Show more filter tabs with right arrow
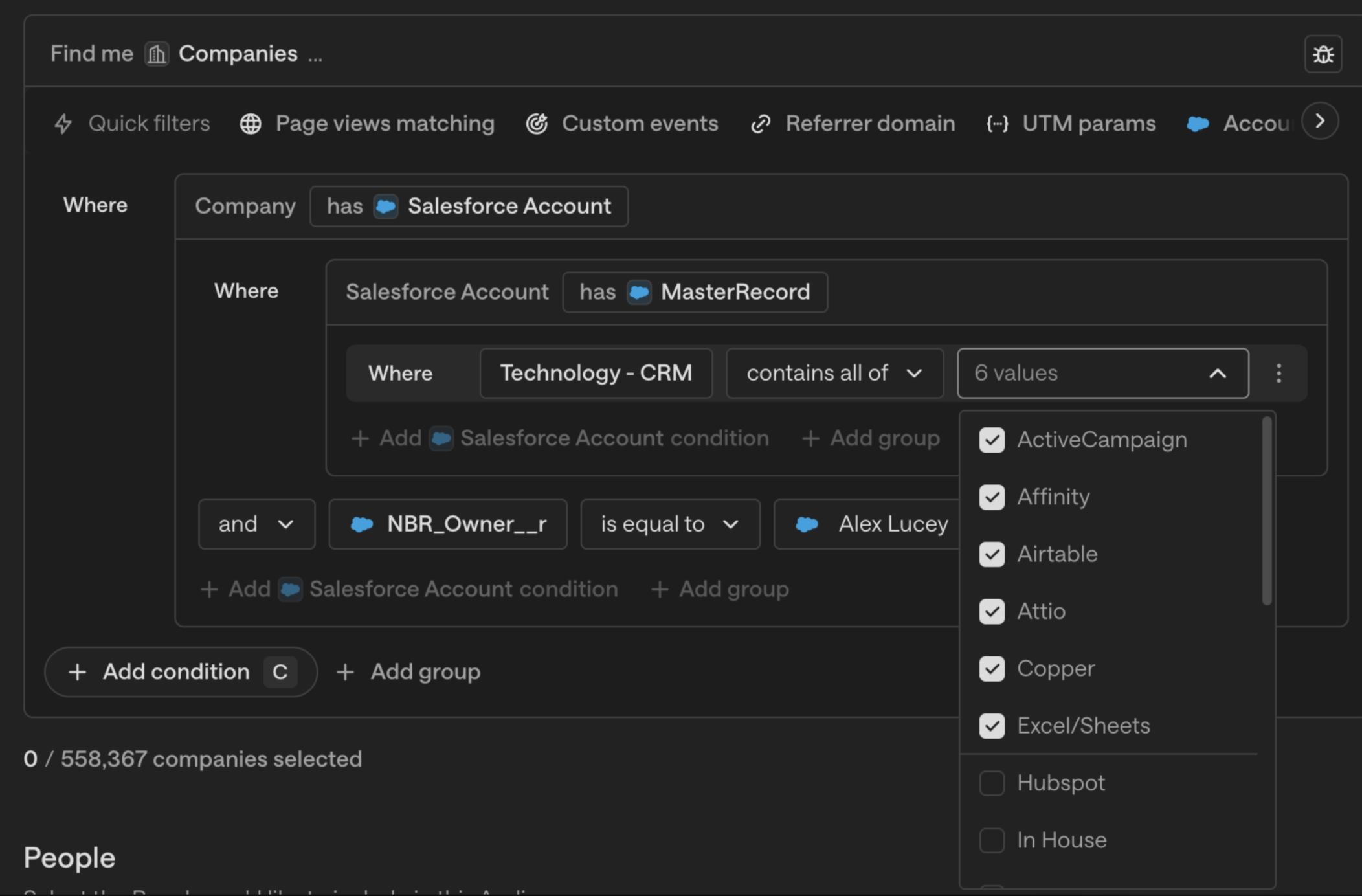Screen dimensions: 1362x896 [1320, 121]
